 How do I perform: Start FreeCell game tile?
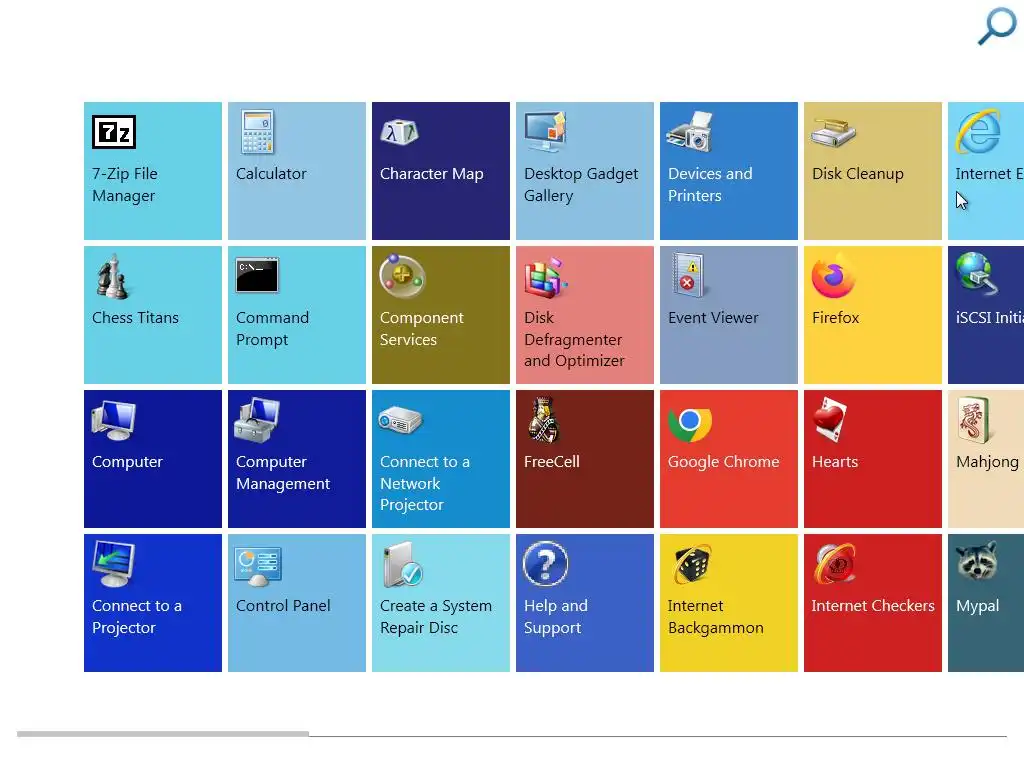[x=585, y=459]
